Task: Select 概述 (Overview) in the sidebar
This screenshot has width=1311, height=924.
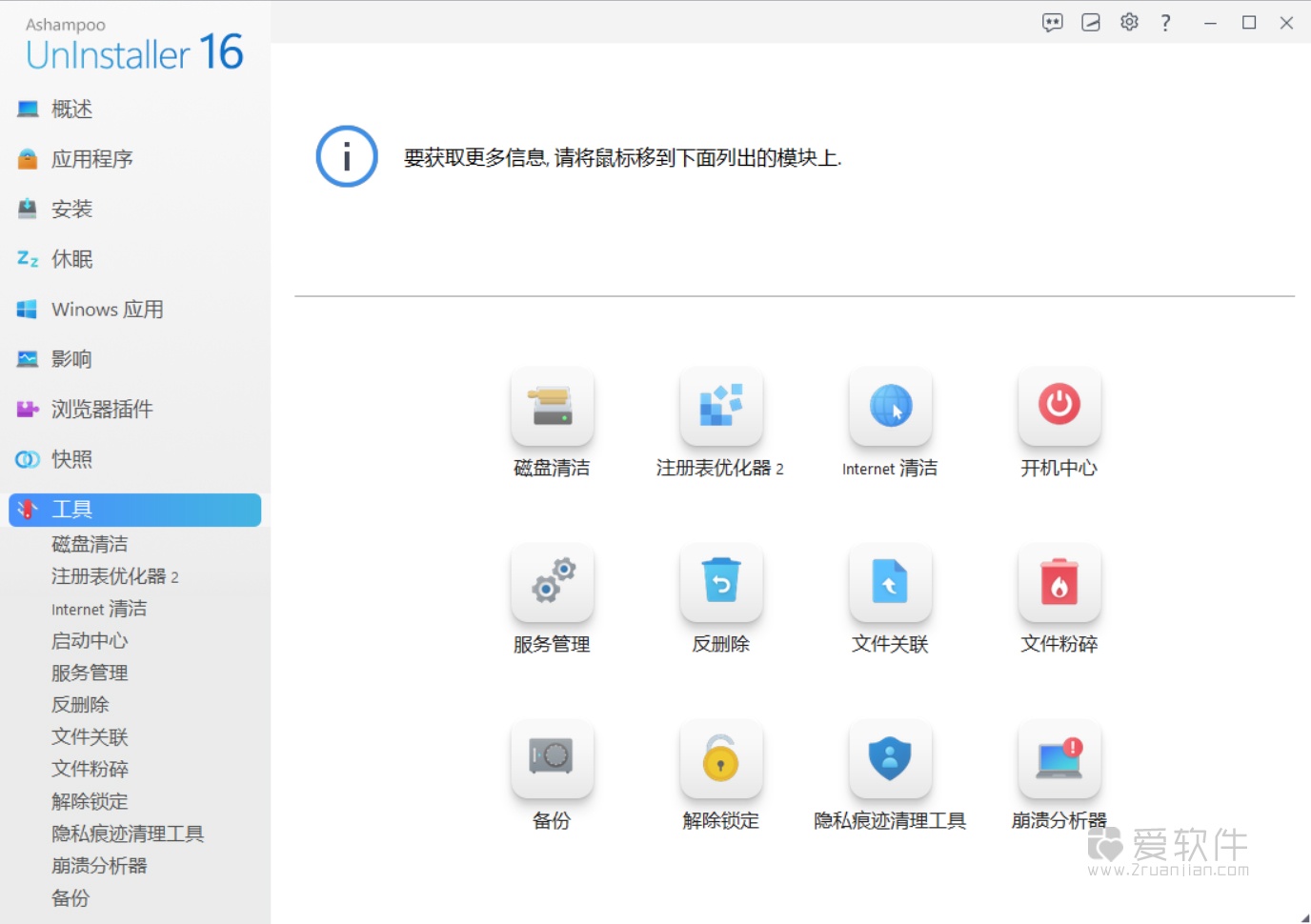Action: (71, 109)
